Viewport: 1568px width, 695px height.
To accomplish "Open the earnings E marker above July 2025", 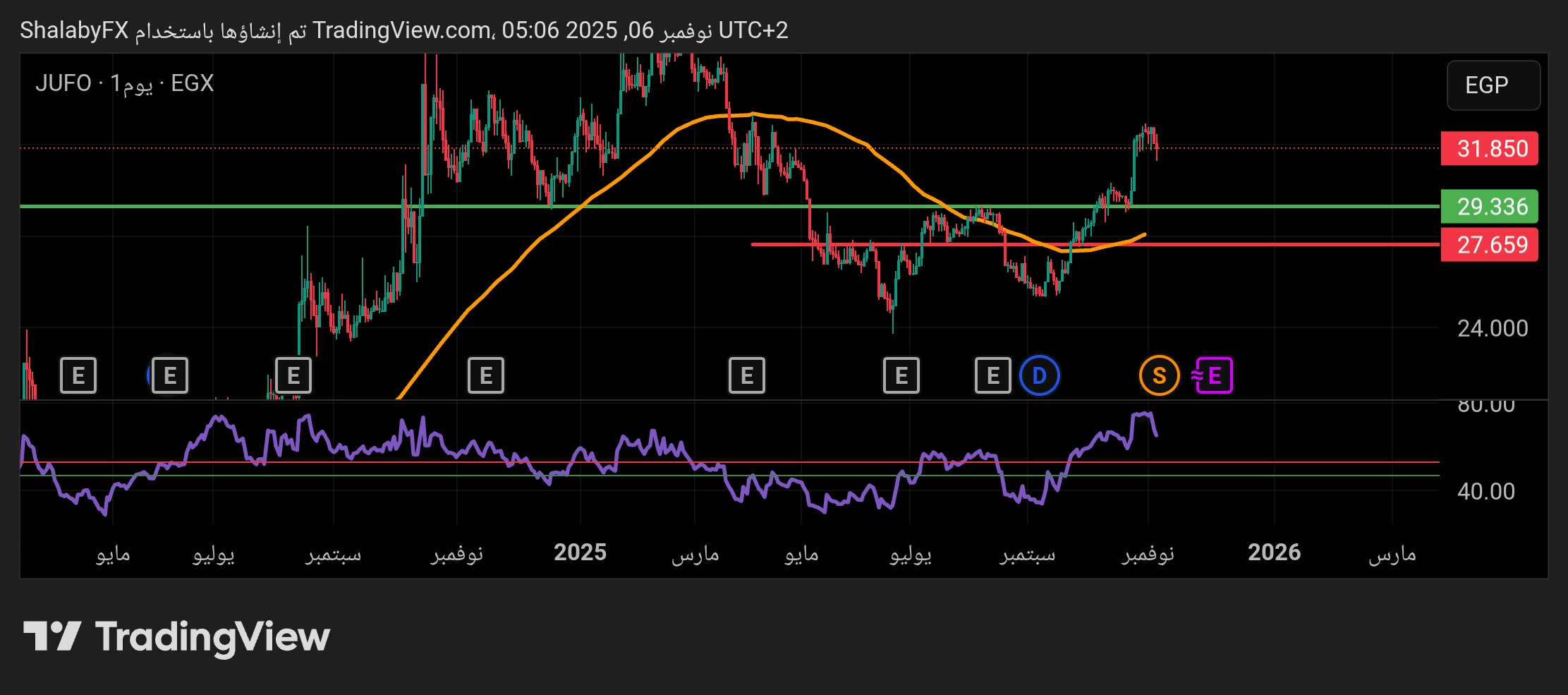I will tap(901, 375).
